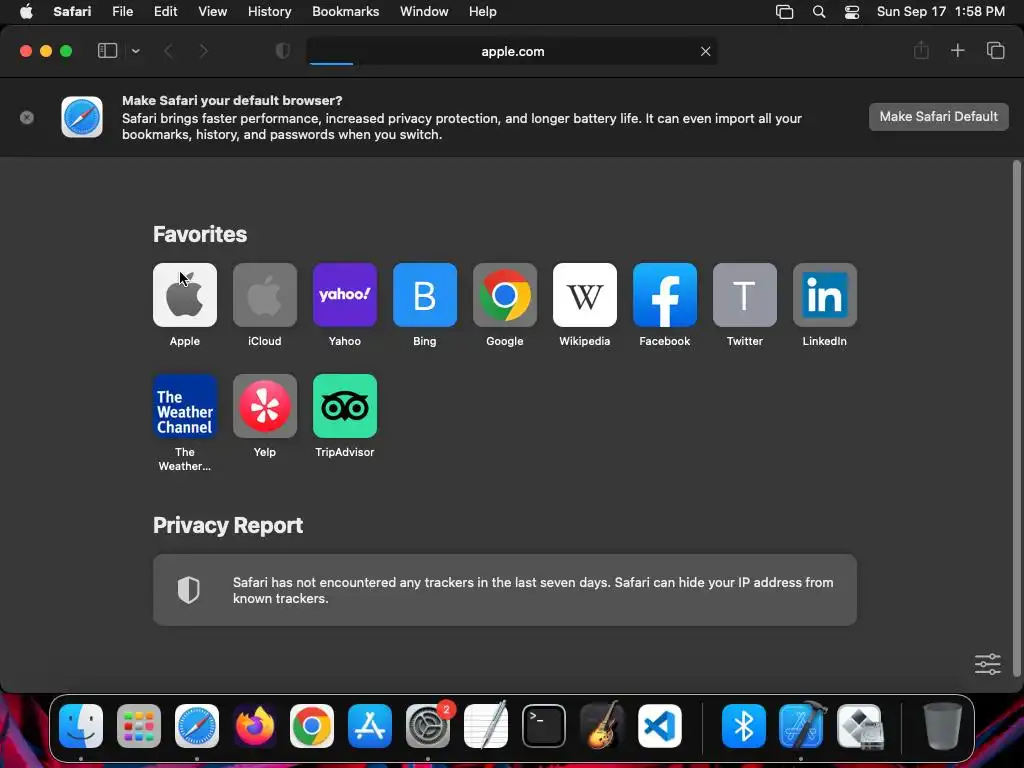1024x768 pixels.
Task: Open Xcode from the Dock
Action: pos(802,726)
